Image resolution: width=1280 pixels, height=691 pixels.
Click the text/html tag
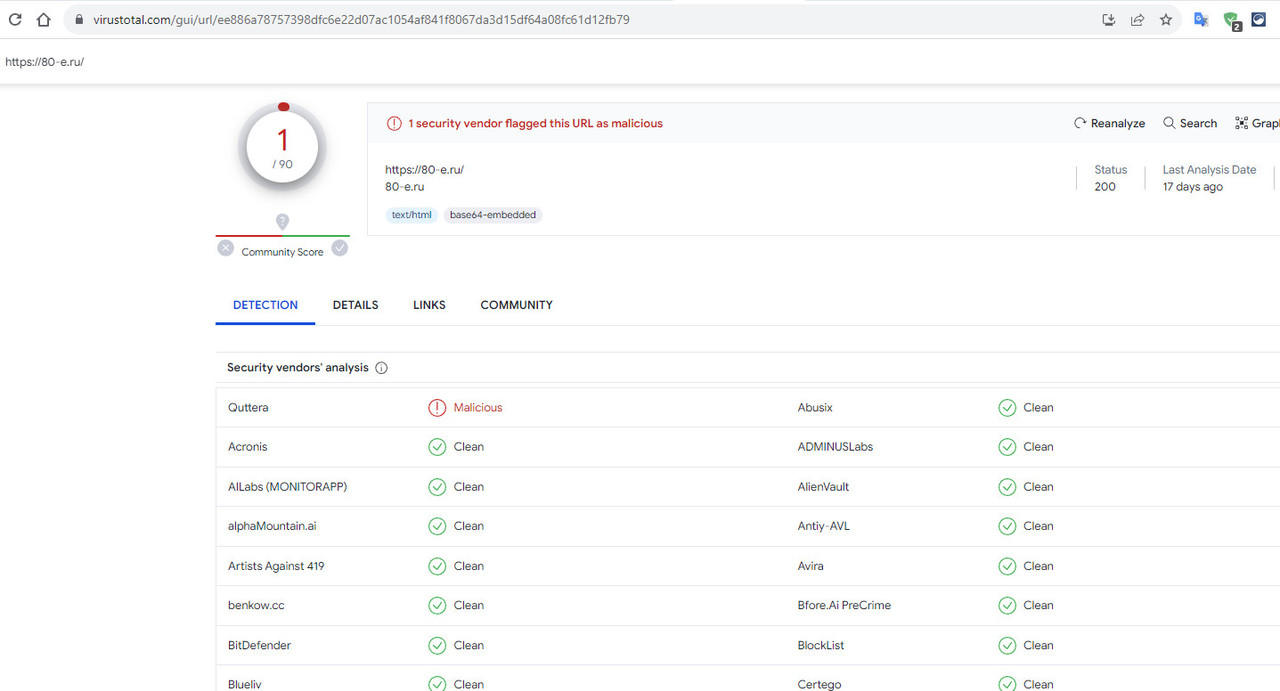click(x=412, y=215)
